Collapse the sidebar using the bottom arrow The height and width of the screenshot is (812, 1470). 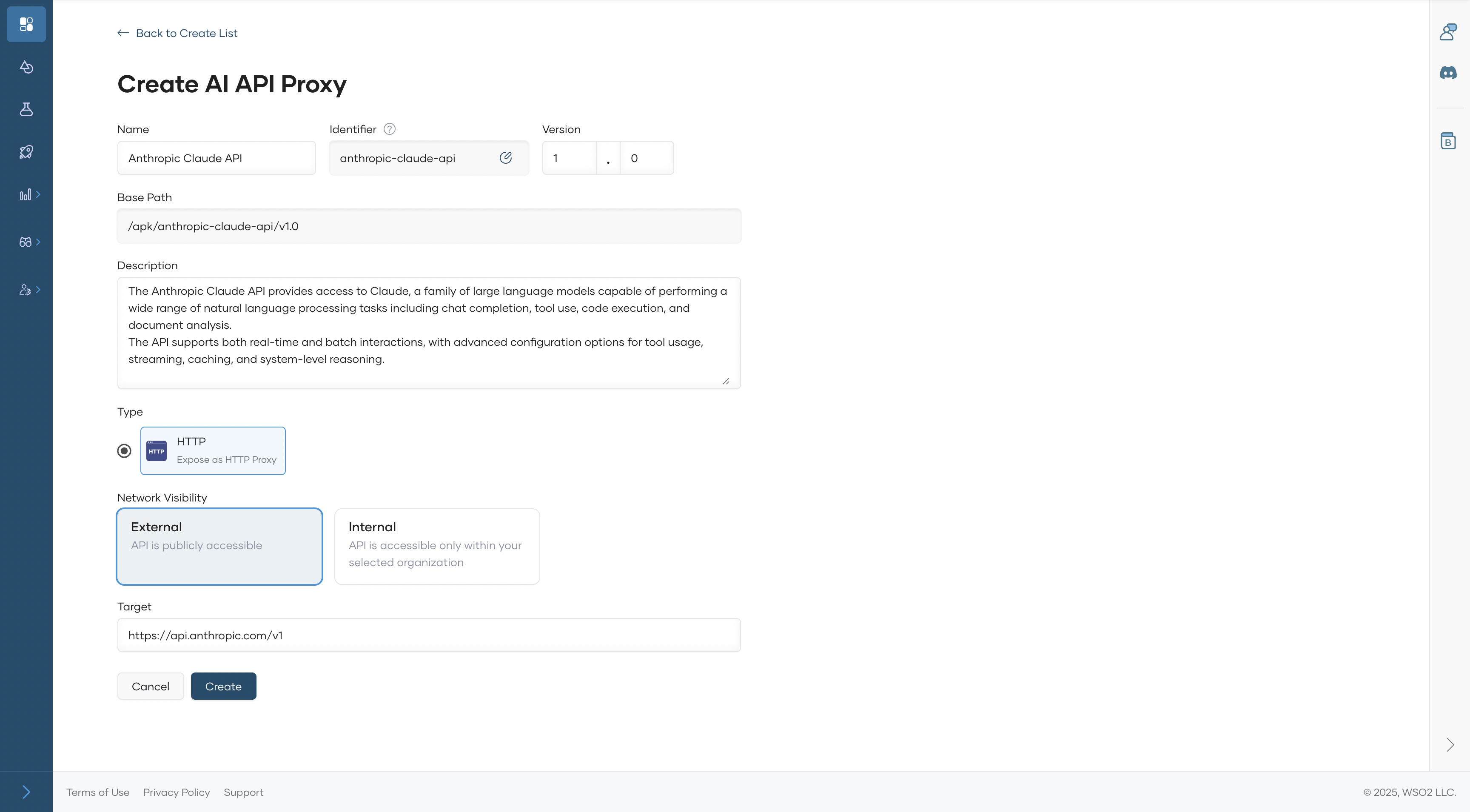(26, 792)
